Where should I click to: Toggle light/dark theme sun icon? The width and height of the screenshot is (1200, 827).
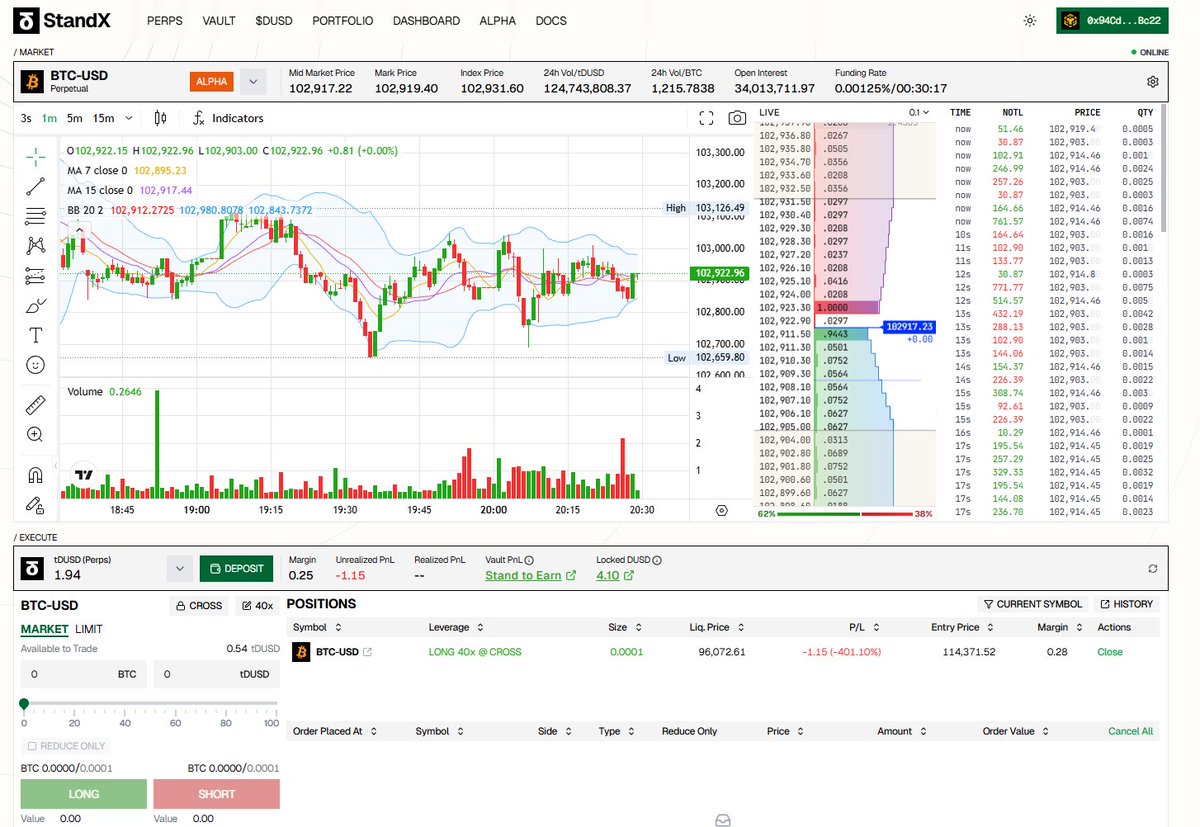(1030, 21)
